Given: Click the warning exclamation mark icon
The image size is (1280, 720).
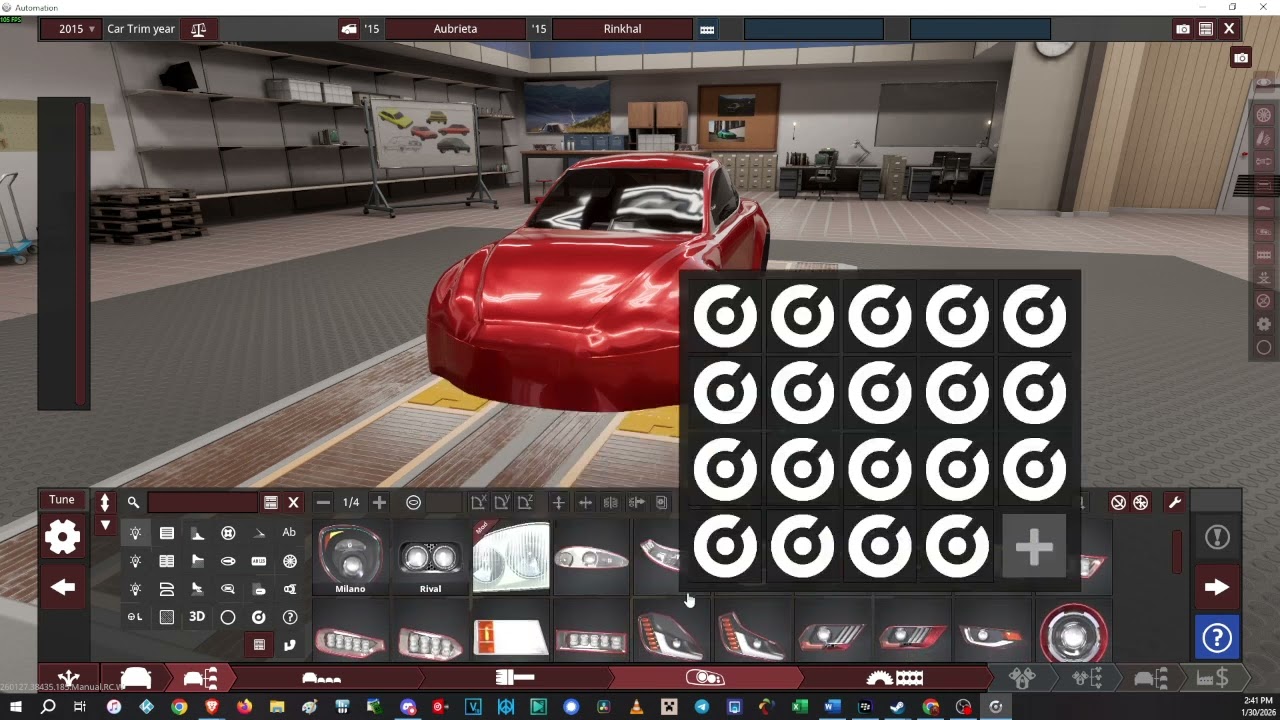Looking at the screenshot, I should (1217, 538).
